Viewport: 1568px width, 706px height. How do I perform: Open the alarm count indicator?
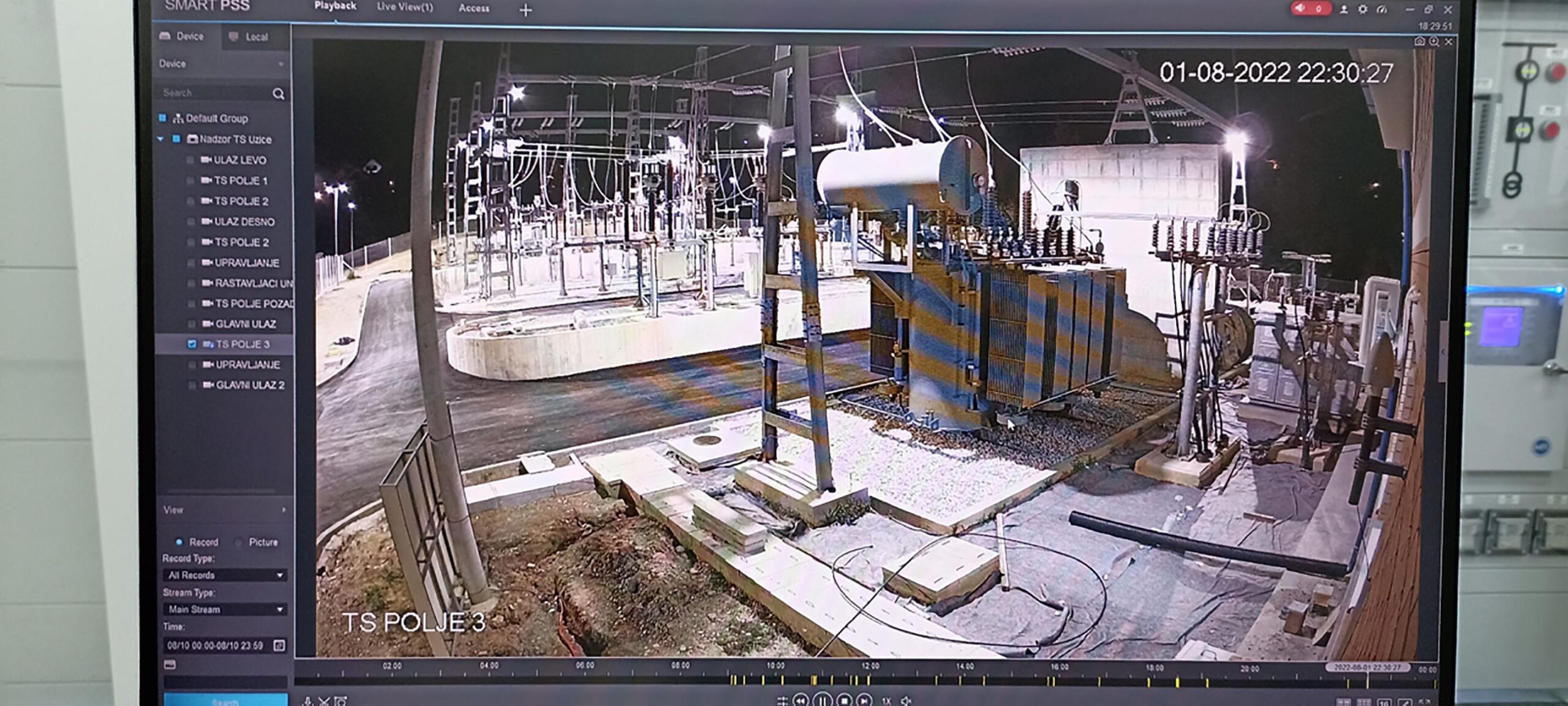tap(1310, 9)
